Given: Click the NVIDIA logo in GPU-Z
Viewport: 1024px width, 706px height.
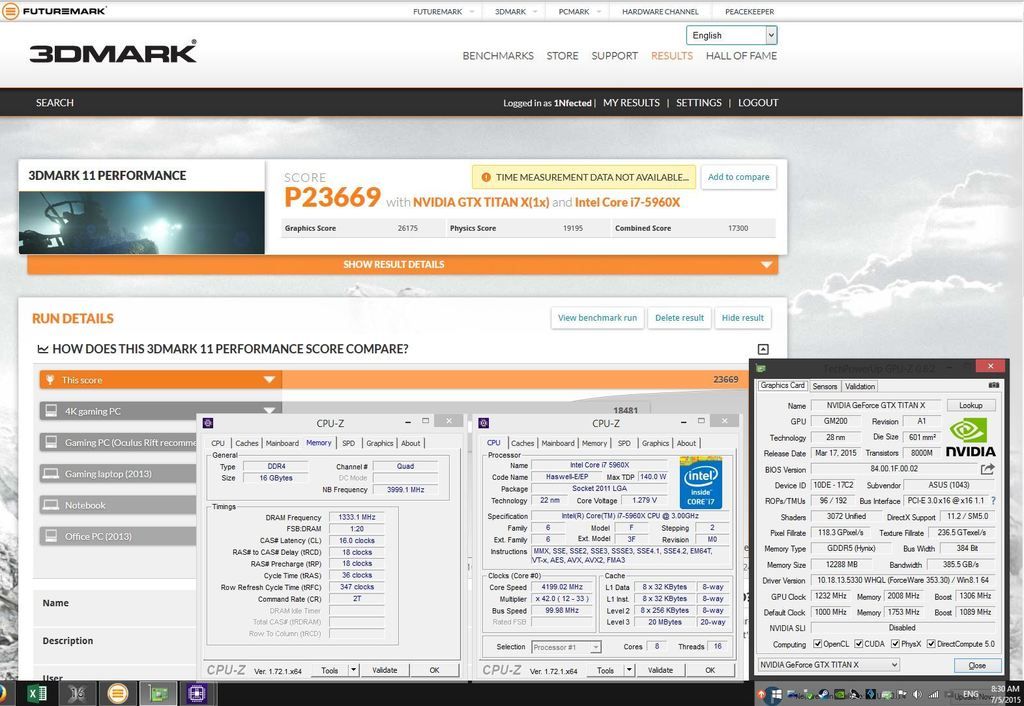Looking at the screenshot, I should coord(970,437).
